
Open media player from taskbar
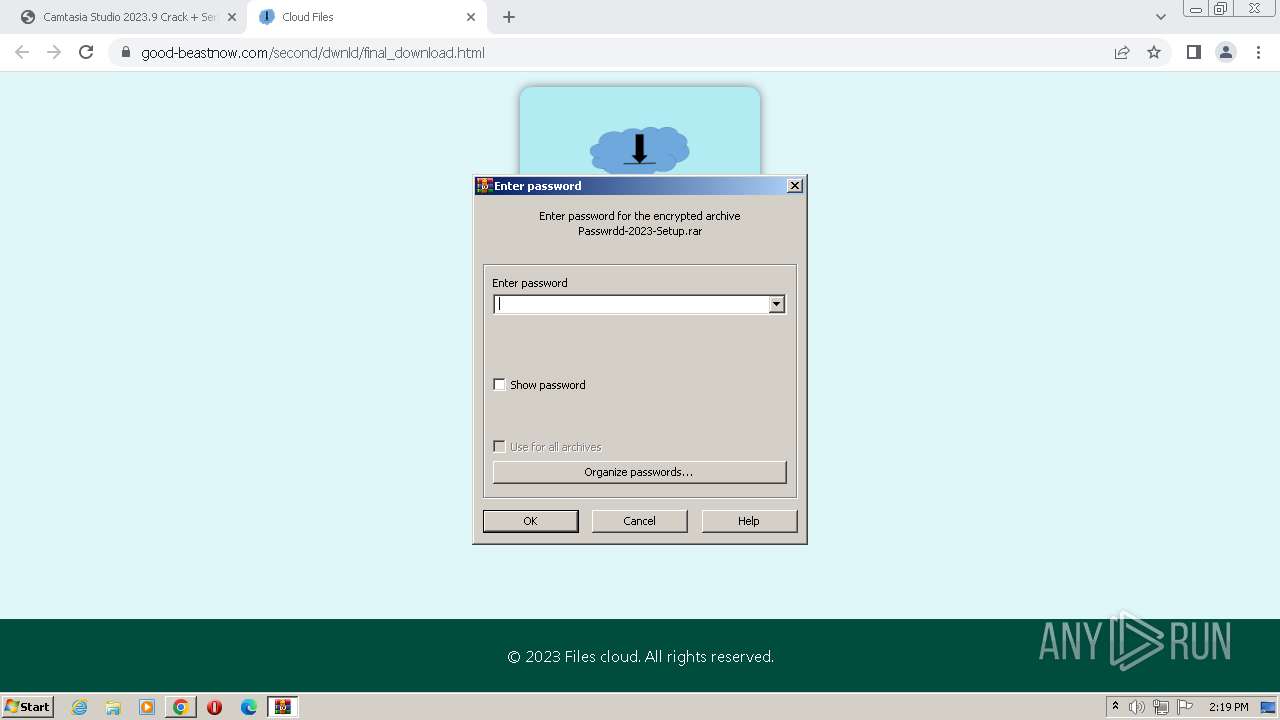(147, 707)
